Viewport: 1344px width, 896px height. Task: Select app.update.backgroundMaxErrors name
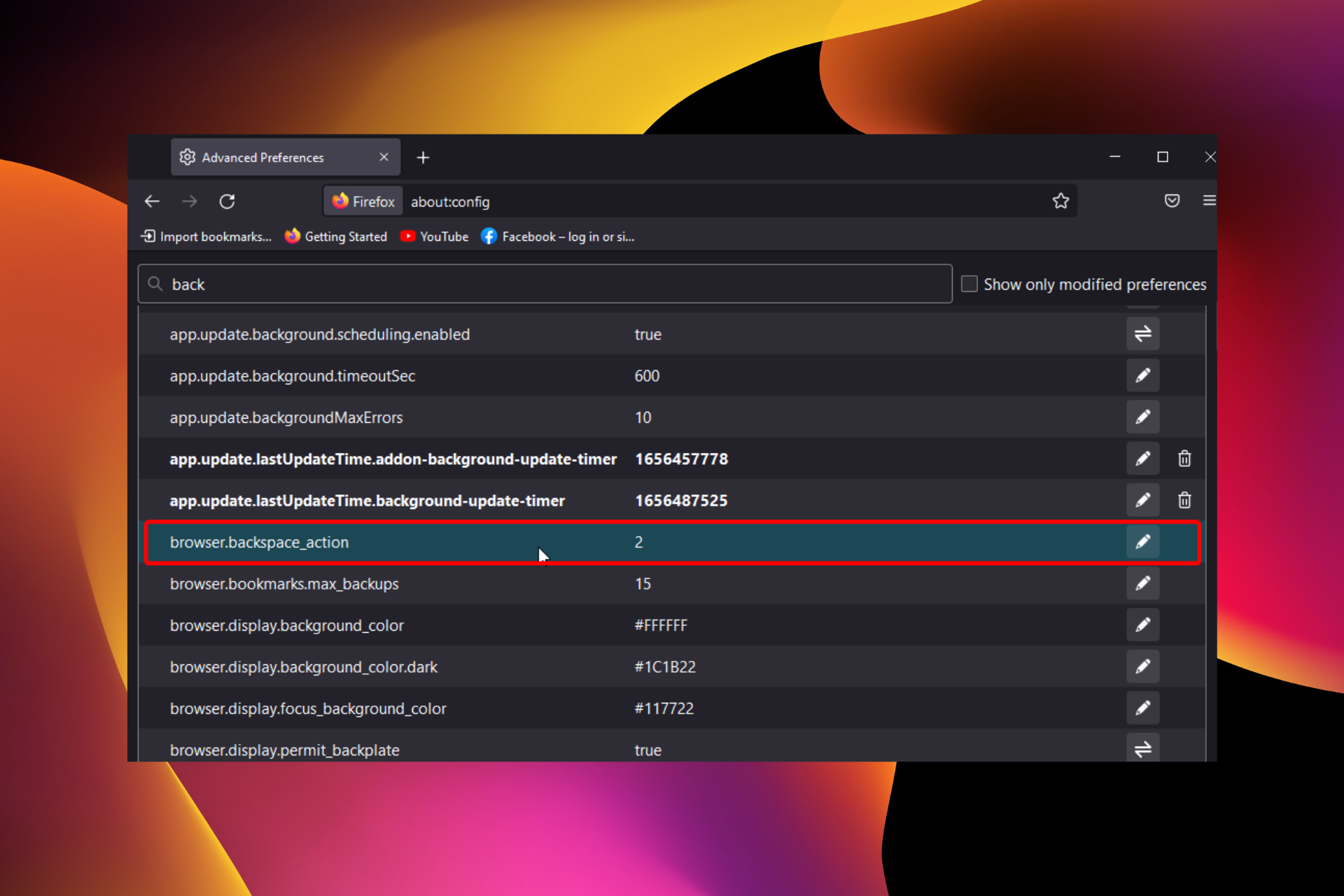tap(286, 418)
